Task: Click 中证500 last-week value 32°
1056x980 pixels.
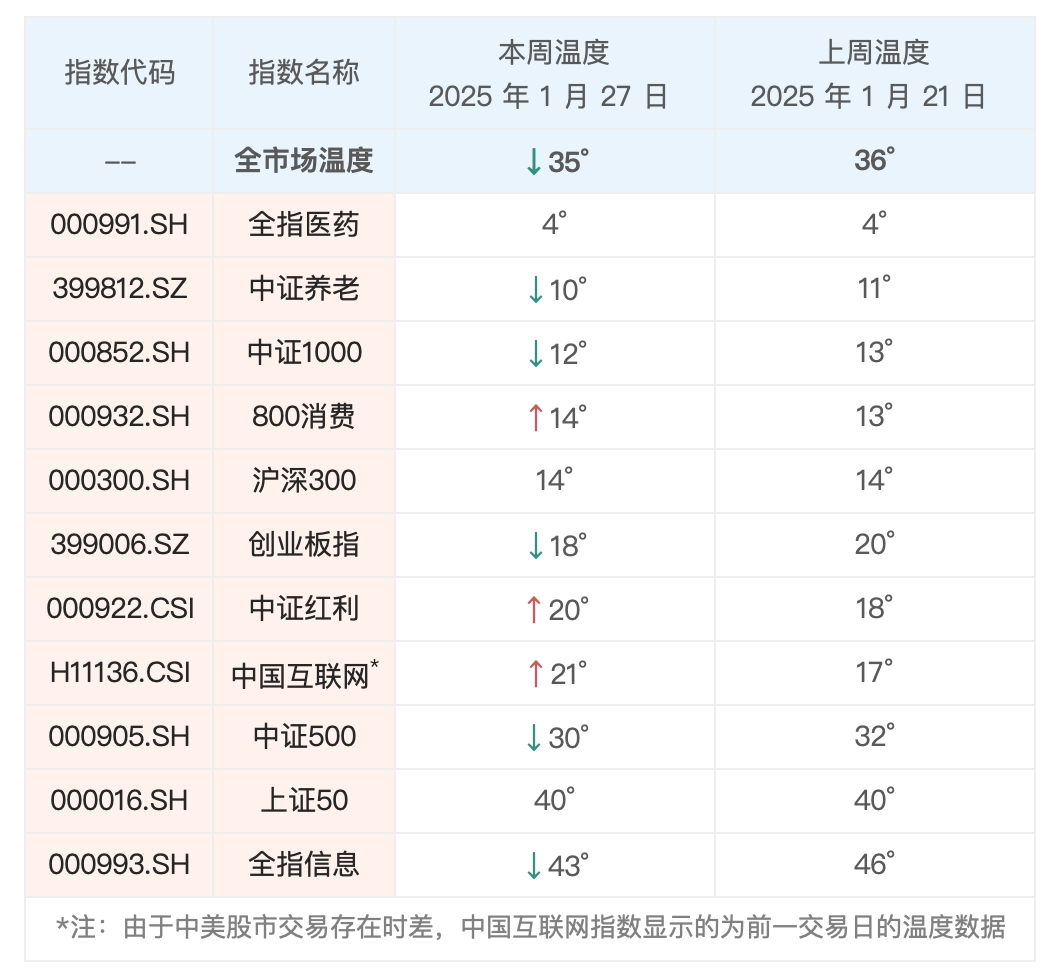Action: point(874,736)
